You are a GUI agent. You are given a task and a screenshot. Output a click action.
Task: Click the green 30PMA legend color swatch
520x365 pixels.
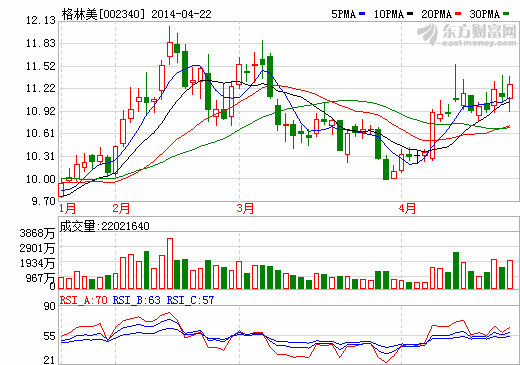click(x=506, y=14)
